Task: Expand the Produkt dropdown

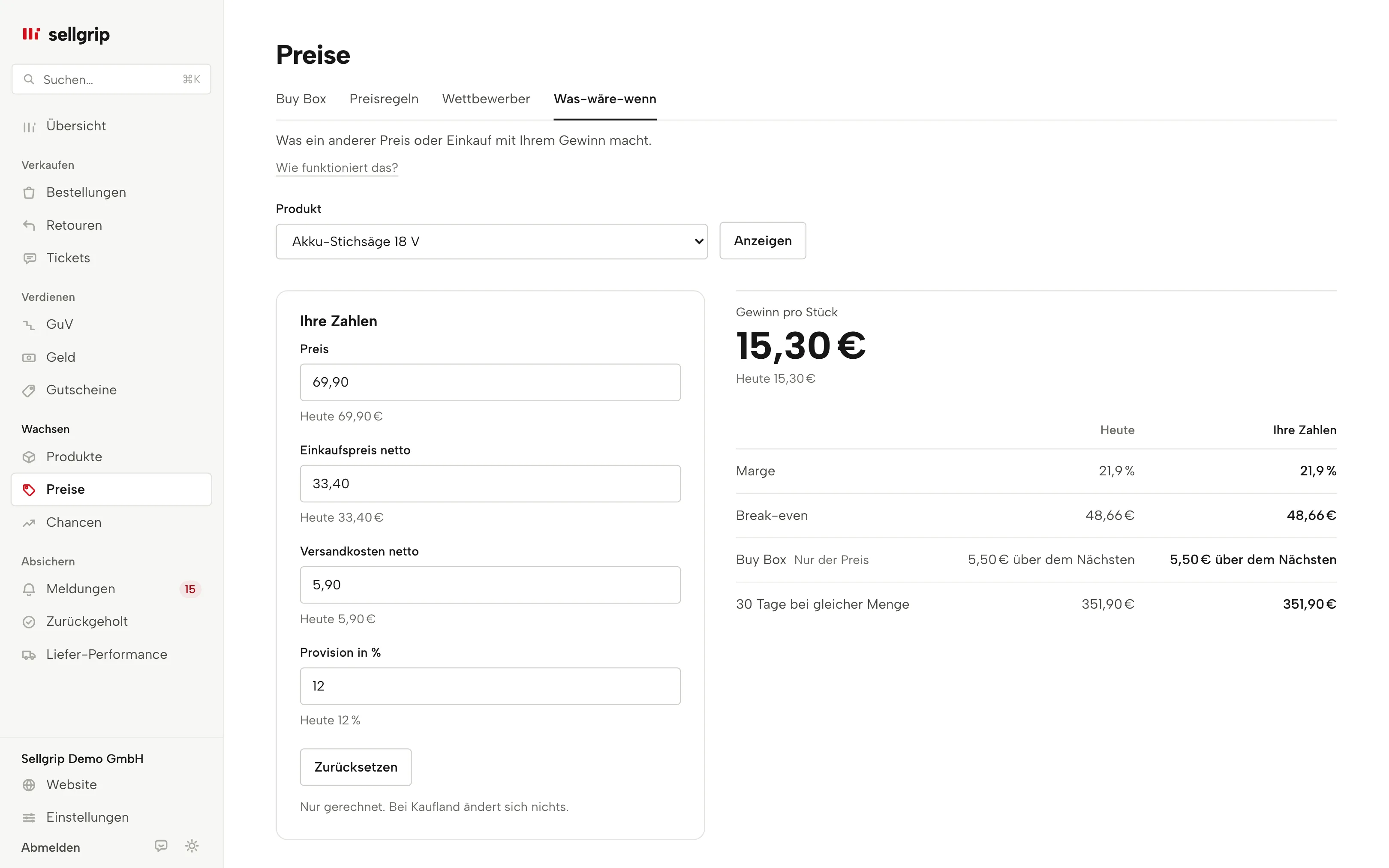Action: (491, 241)
